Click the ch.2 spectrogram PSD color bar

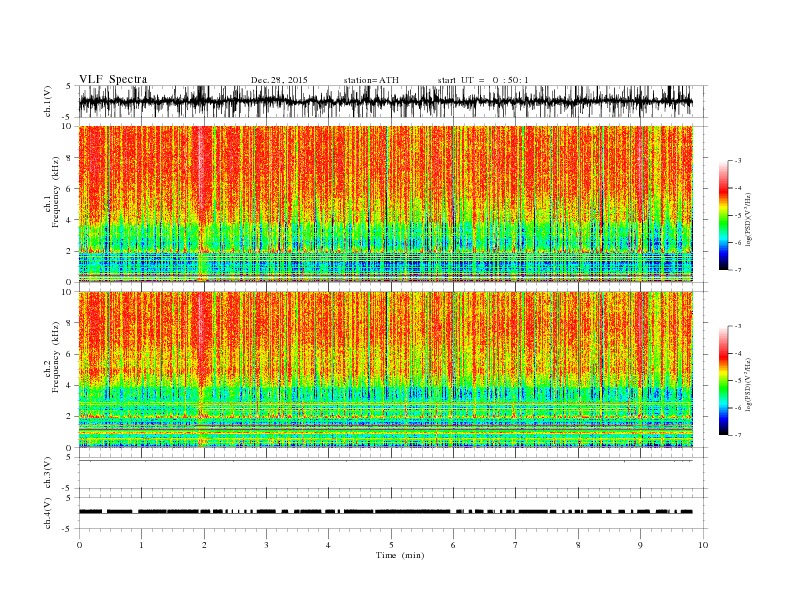point(723,381)
